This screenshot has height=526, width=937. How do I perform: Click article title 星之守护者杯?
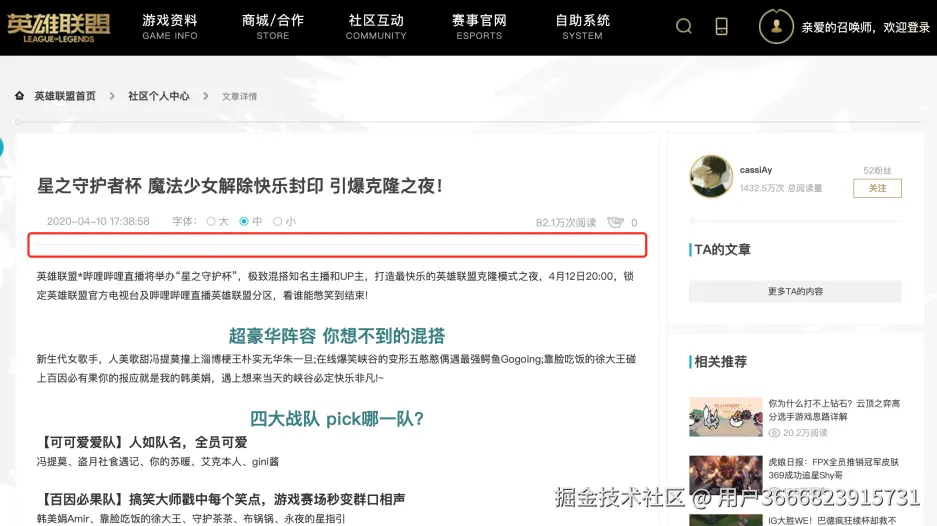(x=240, y=186)
